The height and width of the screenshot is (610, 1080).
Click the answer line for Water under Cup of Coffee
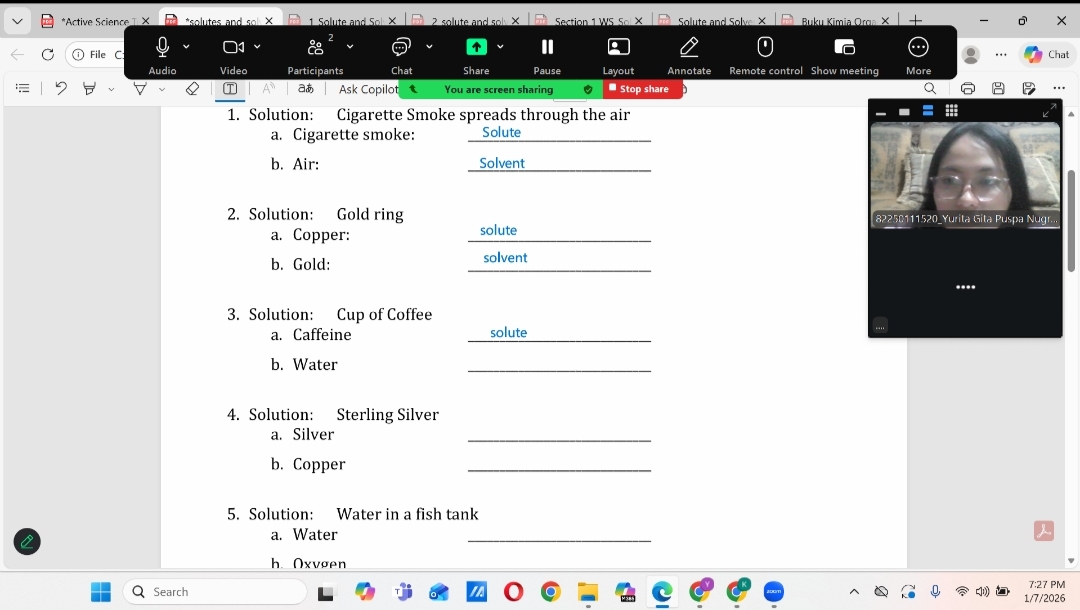point(559,364)
